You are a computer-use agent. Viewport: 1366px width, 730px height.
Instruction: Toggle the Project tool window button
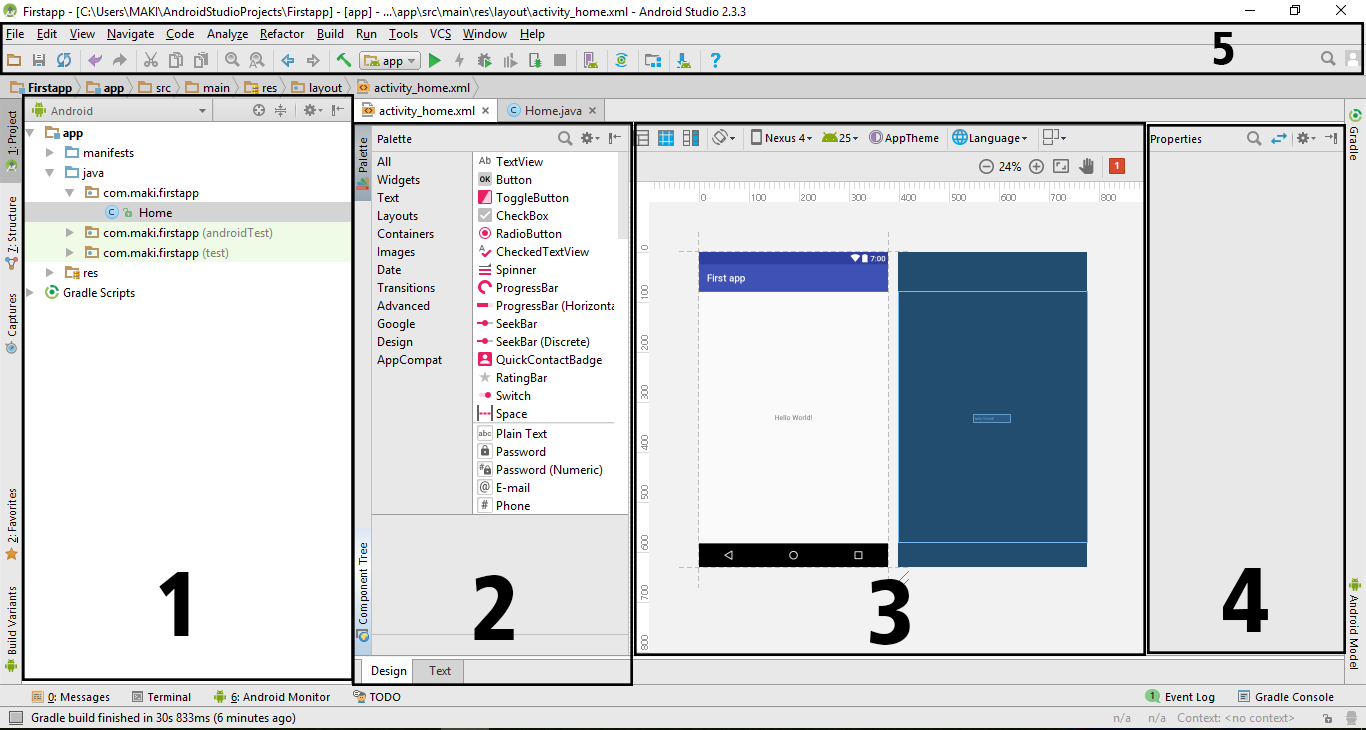coord(12,141)
